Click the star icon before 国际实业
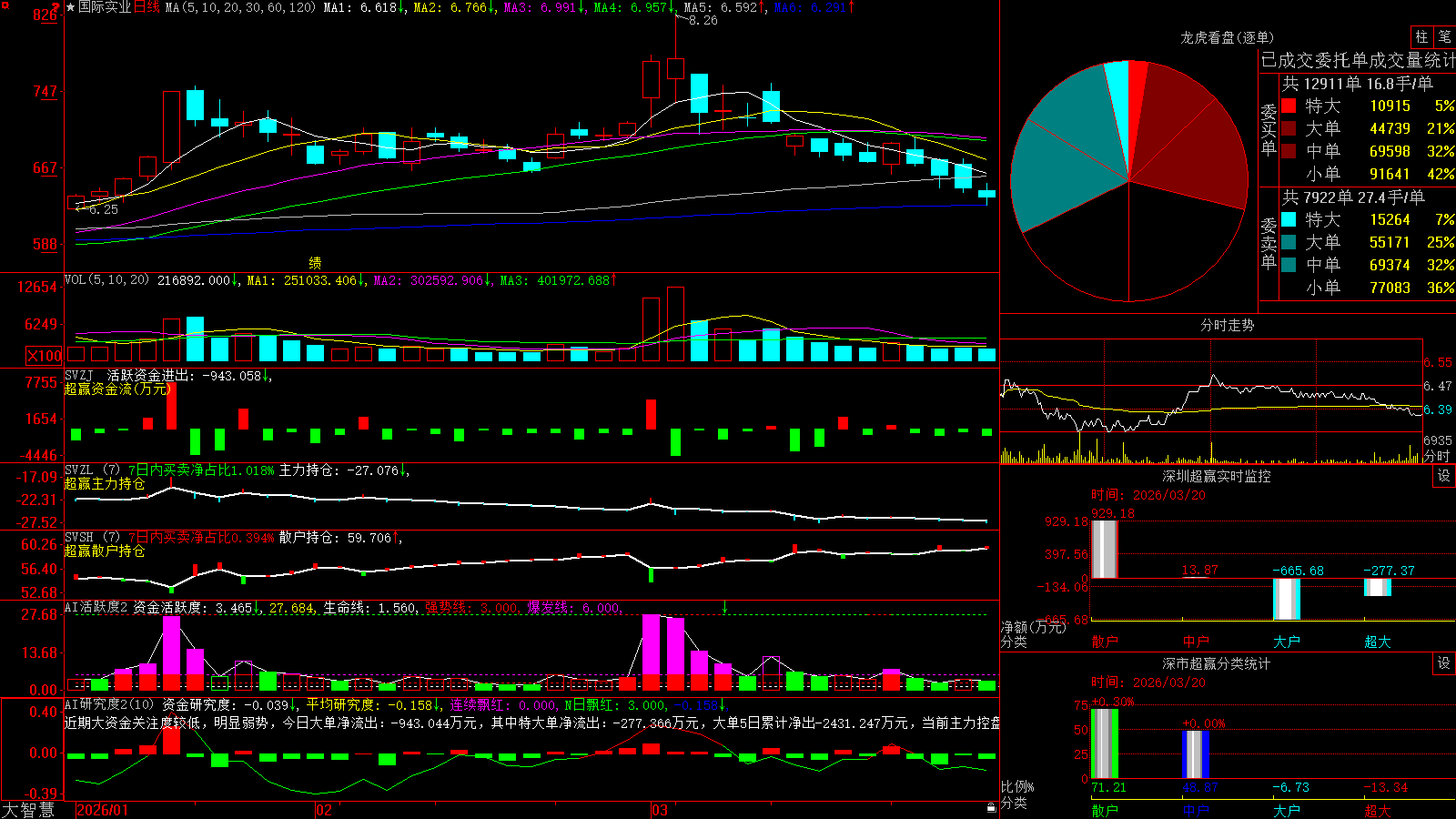This screenshot has width=1456, height=819. (70, 7)
